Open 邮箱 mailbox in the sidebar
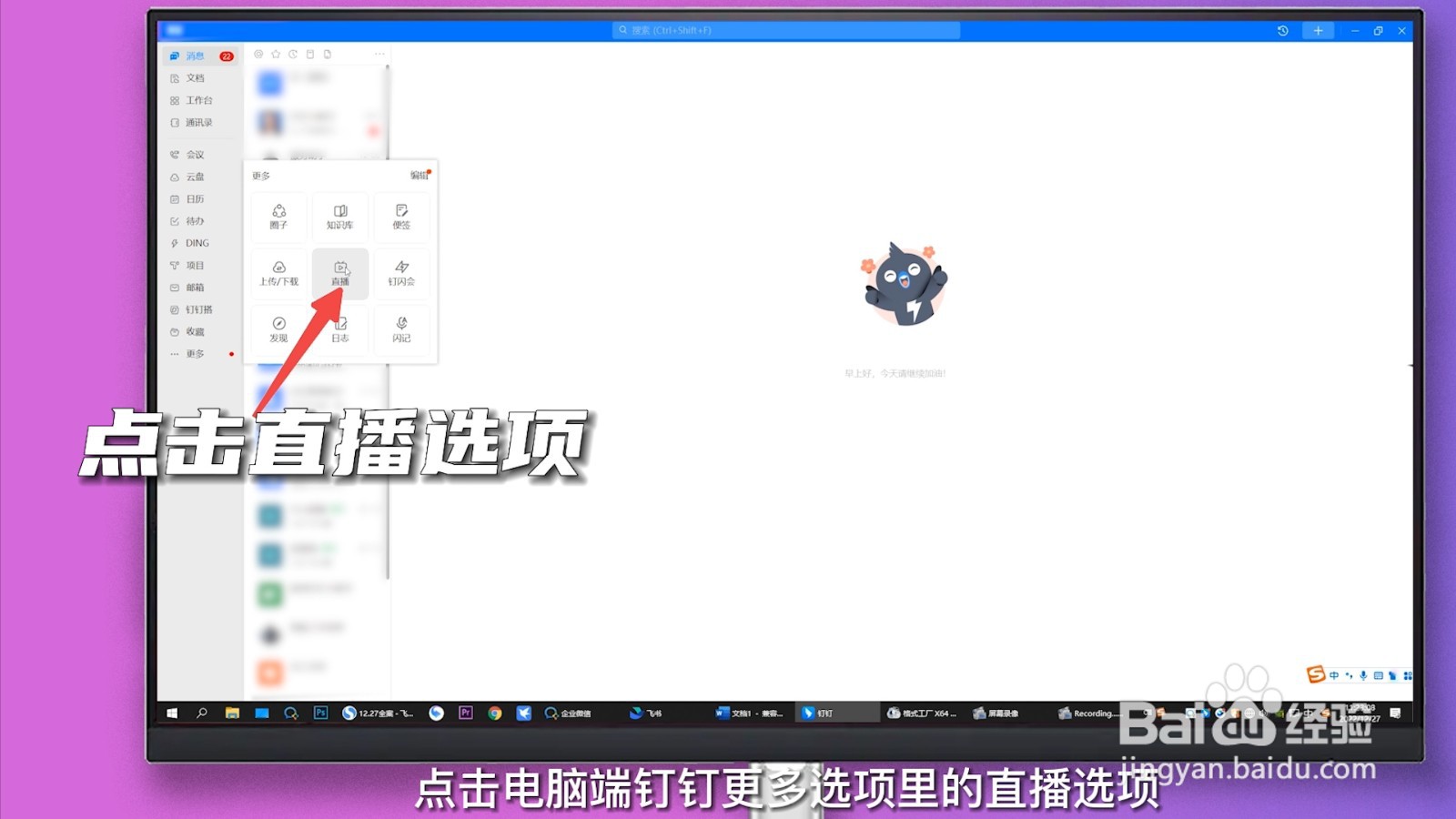The height and width of the screenshot is (819, 1456). click(x=187, y=288)
